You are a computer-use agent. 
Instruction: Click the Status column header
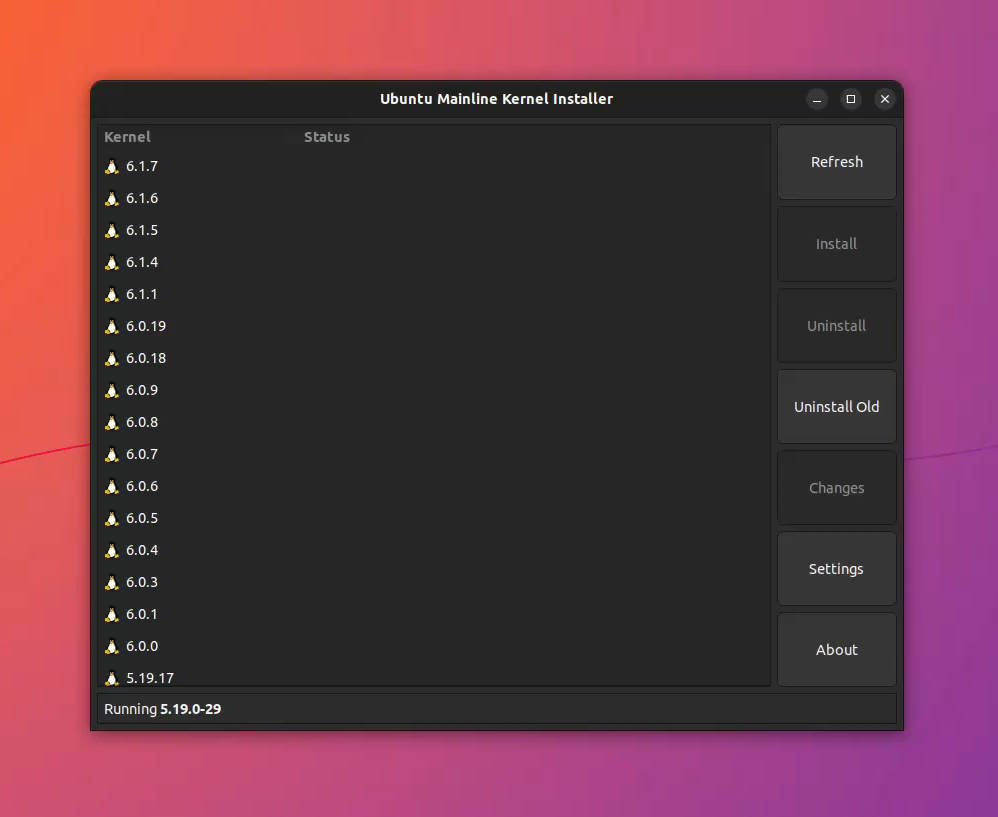pos(327,137)
